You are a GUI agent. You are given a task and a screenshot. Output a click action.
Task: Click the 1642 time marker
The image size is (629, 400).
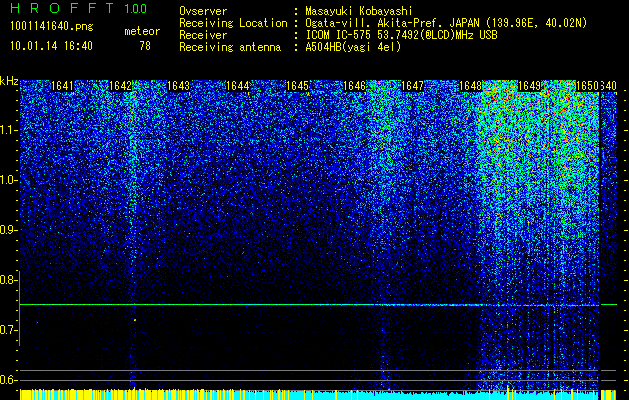coord(121,86)
